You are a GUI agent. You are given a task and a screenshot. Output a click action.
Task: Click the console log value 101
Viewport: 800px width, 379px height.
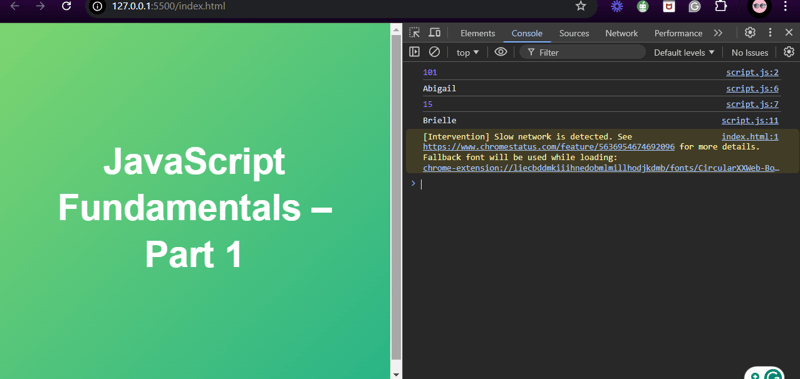coord(430,72)
